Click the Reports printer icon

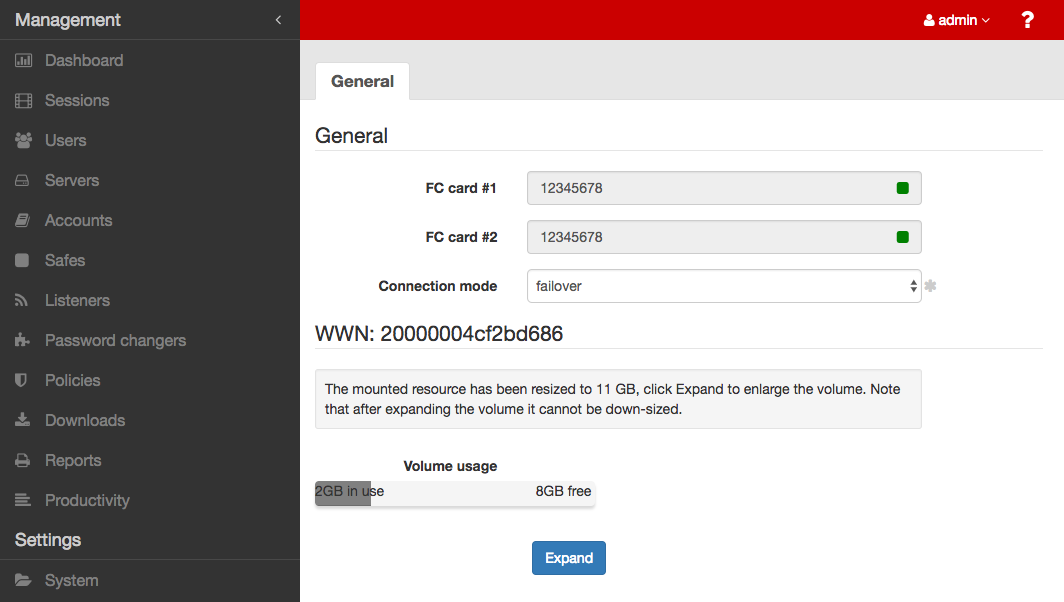coord(23,461)
